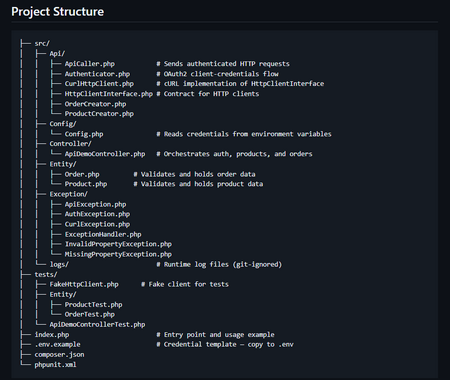
Task: Select 'CurlHttpClient.php' file name
Action: pyautogui.click(x=99, y=84)
